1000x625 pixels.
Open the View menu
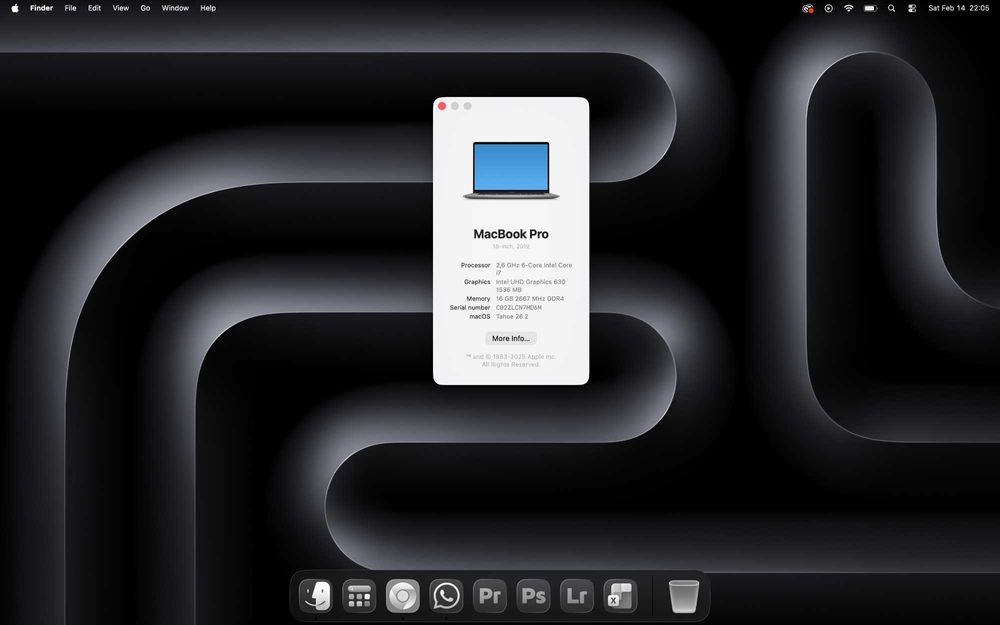121,8
